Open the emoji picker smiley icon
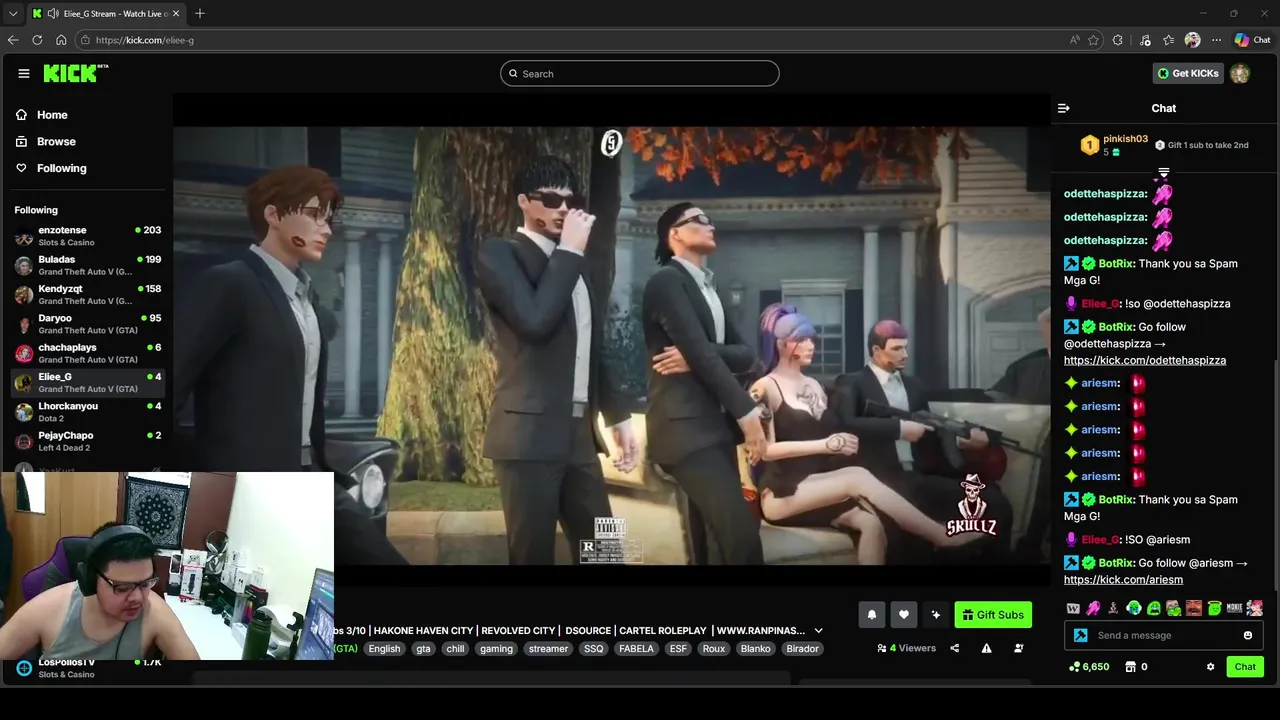 click(x=1247, y=635)
